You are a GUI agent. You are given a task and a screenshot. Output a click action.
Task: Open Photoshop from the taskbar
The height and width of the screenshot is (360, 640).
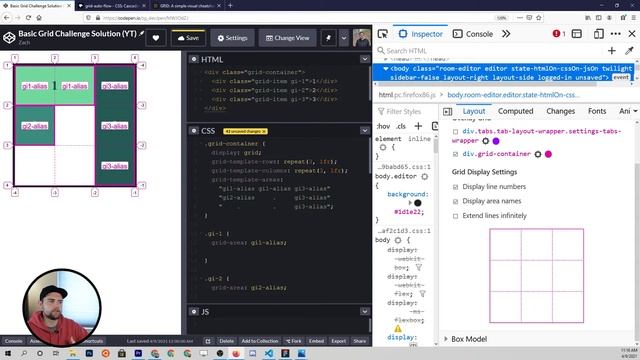pyautogui.click(x=89, y=353)
